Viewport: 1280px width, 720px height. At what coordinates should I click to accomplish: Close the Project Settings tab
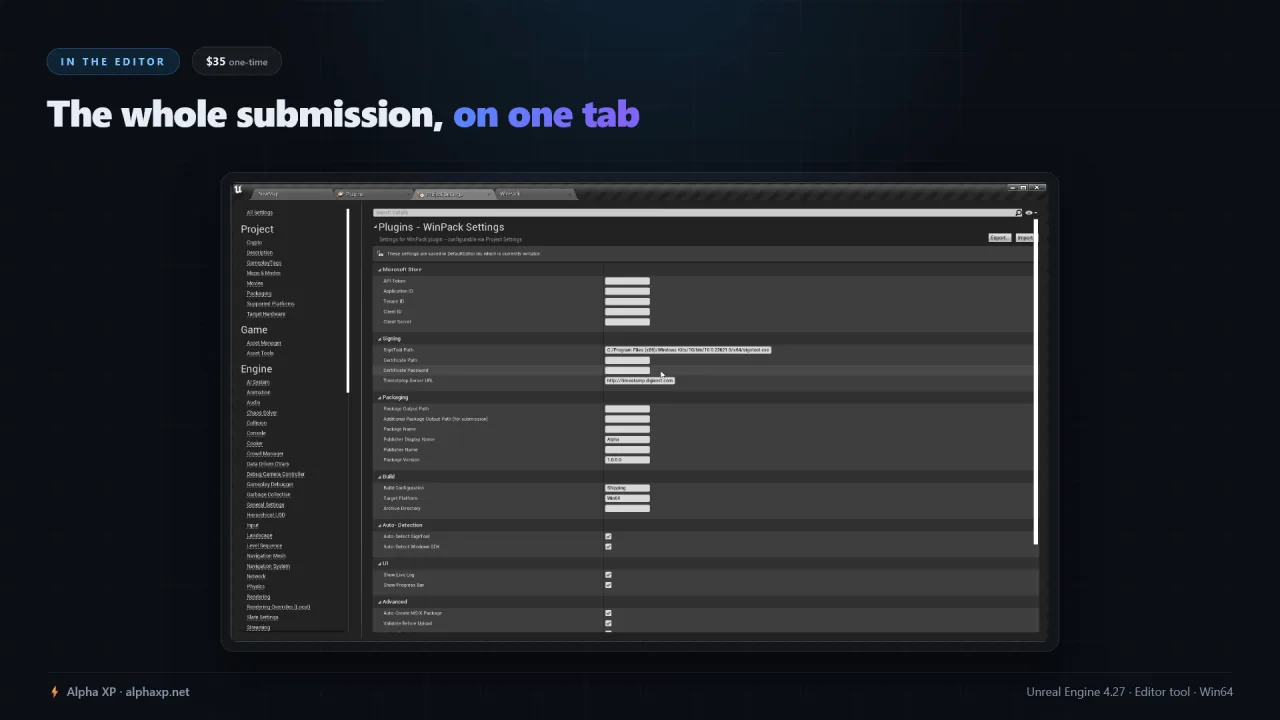pyautogui.click(x=489, y=194)
